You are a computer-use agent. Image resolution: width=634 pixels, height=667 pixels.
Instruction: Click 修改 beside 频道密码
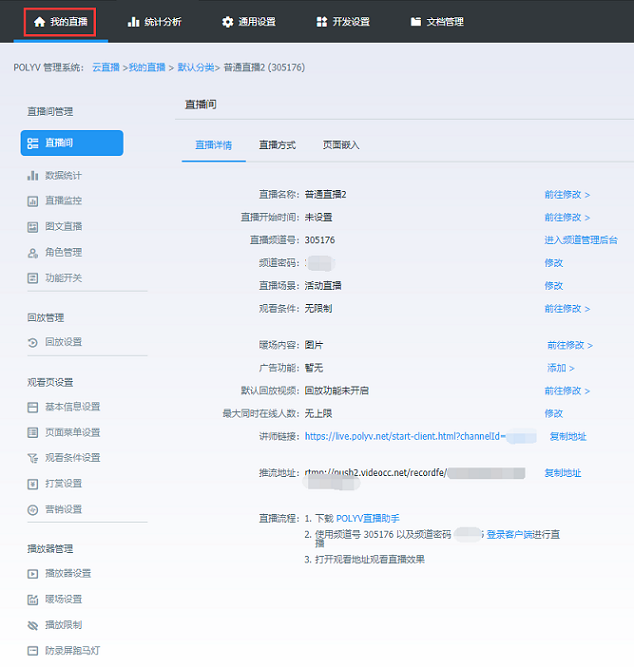tap(553, 263)
